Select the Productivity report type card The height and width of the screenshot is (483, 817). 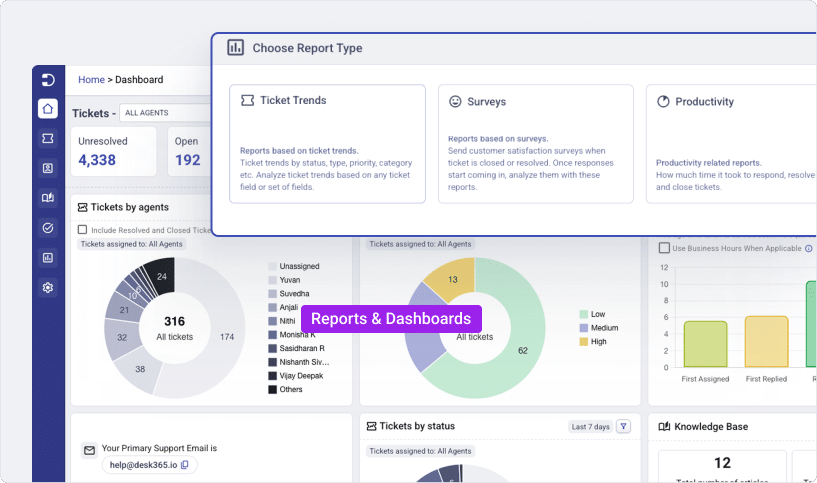(732, 144)
